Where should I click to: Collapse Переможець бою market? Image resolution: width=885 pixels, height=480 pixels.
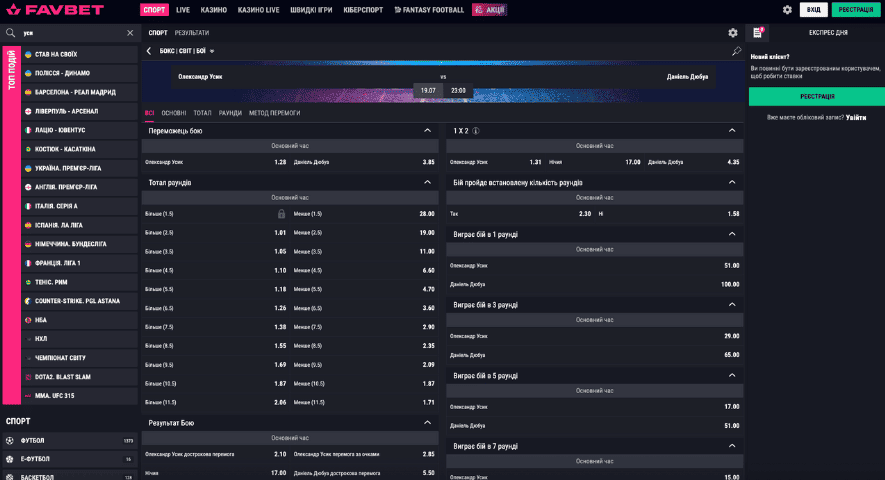tap(427, 130)
